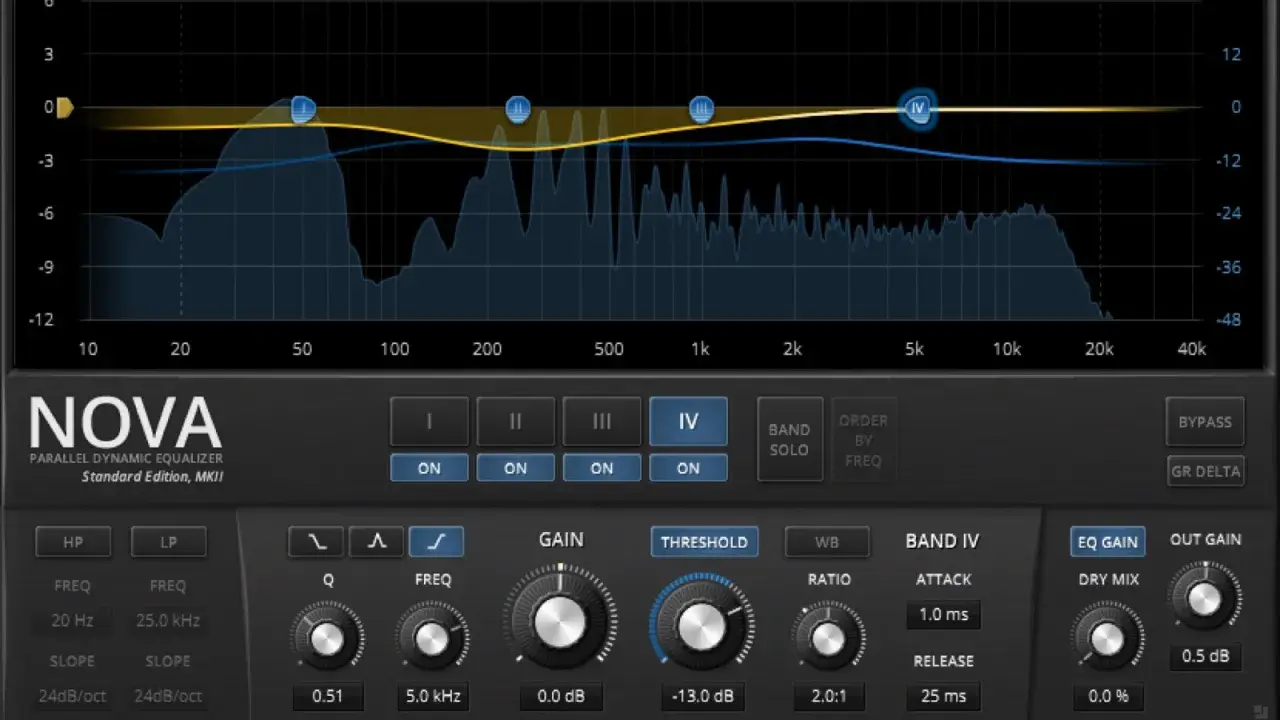Click band IV node on EQ graph
Screen dimensions: 1280x720
click(917, 109)
